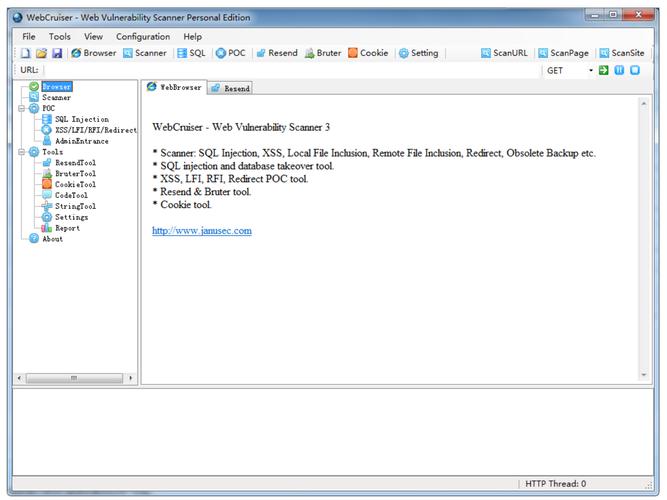Collapse the Tools tree node
Viewport: 667px width, 500px height.
tap(21, 152)
